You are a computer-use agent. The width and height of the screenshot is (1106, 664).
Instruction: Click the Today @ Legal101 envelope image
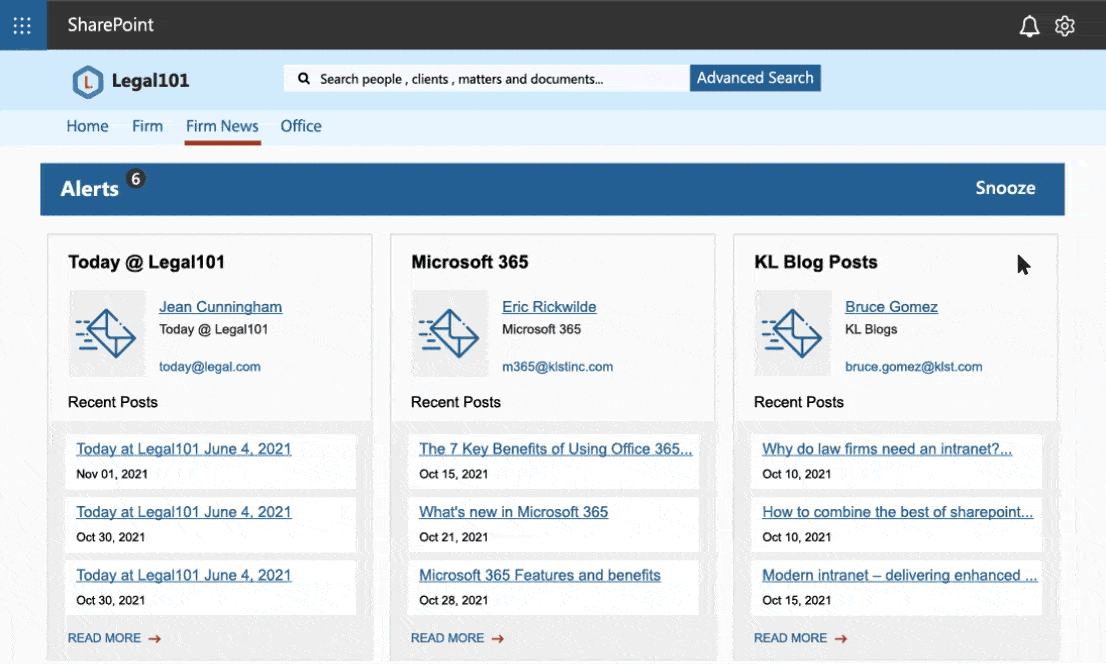click(x=107, y=333)
